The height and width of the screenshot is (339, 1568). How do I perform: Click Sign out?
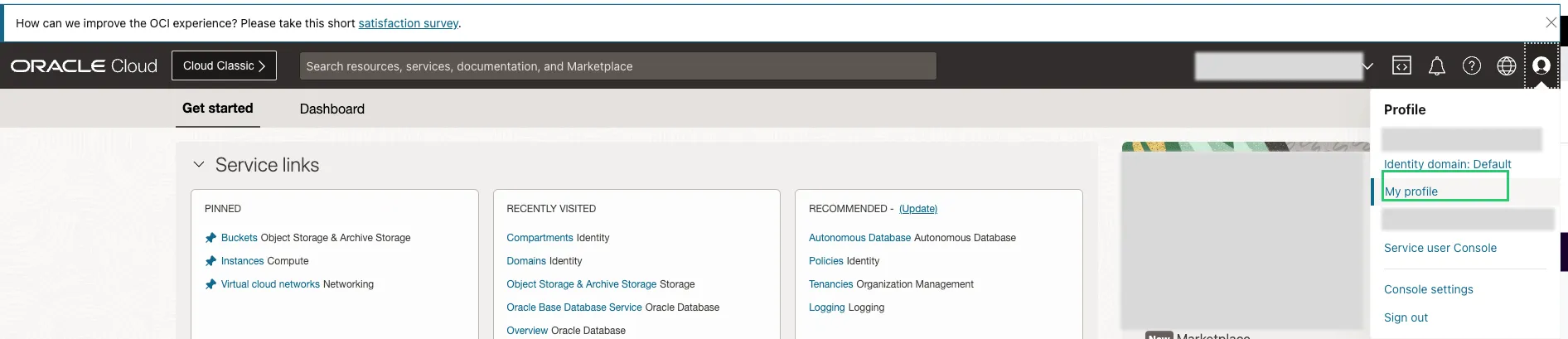click(x=1406, y=317)
